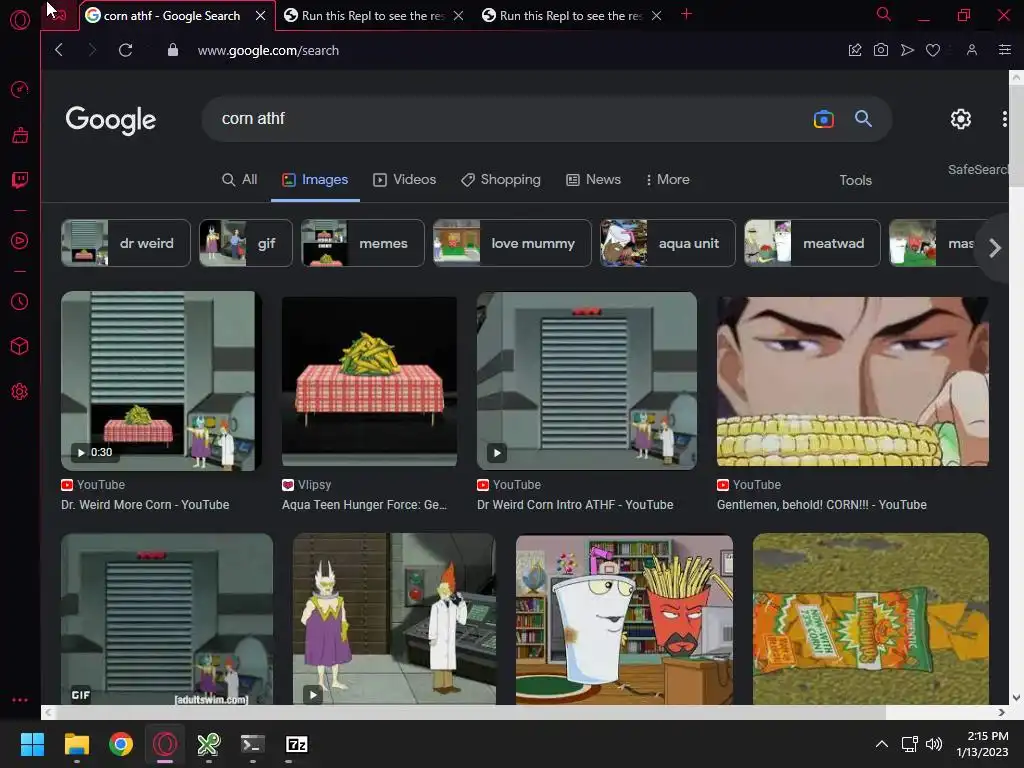The width and height of the screenshot is (1024, 768).
Task: Open the adultswim.com GIF thumbnail
Action: click(167, 619)
